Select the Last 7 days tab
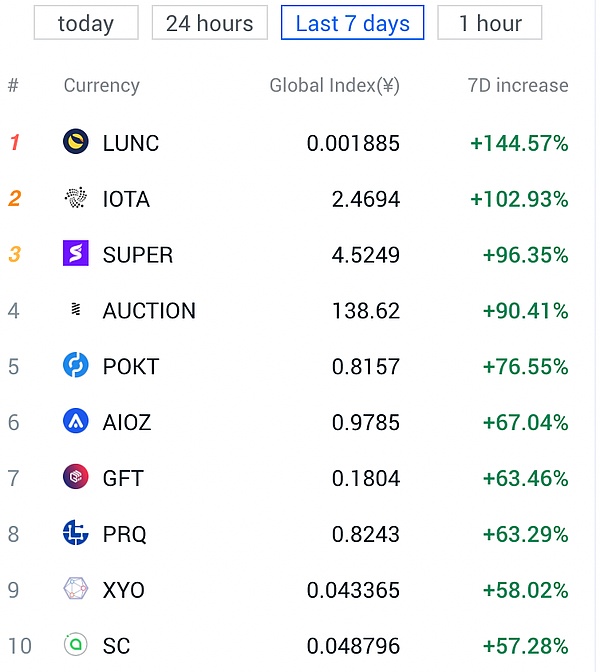Screen dimensions: 600x672 (353, 23)
